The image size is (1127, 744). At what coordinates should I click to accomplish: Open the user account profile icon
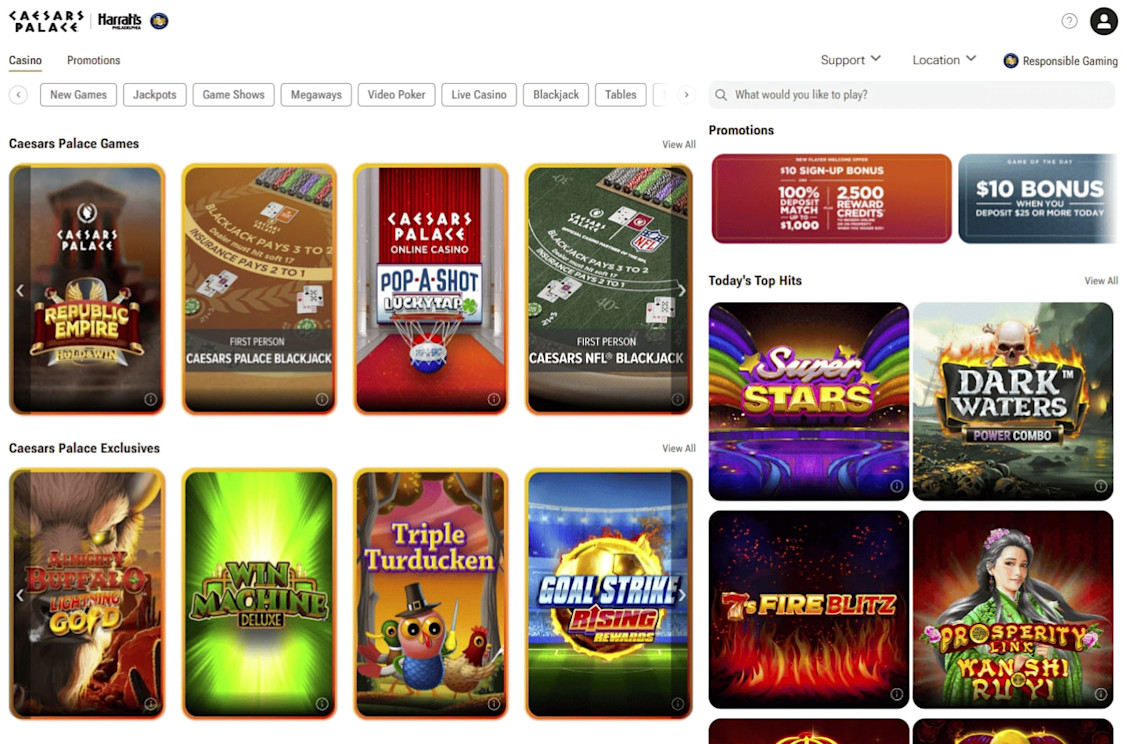(1103, 21)
